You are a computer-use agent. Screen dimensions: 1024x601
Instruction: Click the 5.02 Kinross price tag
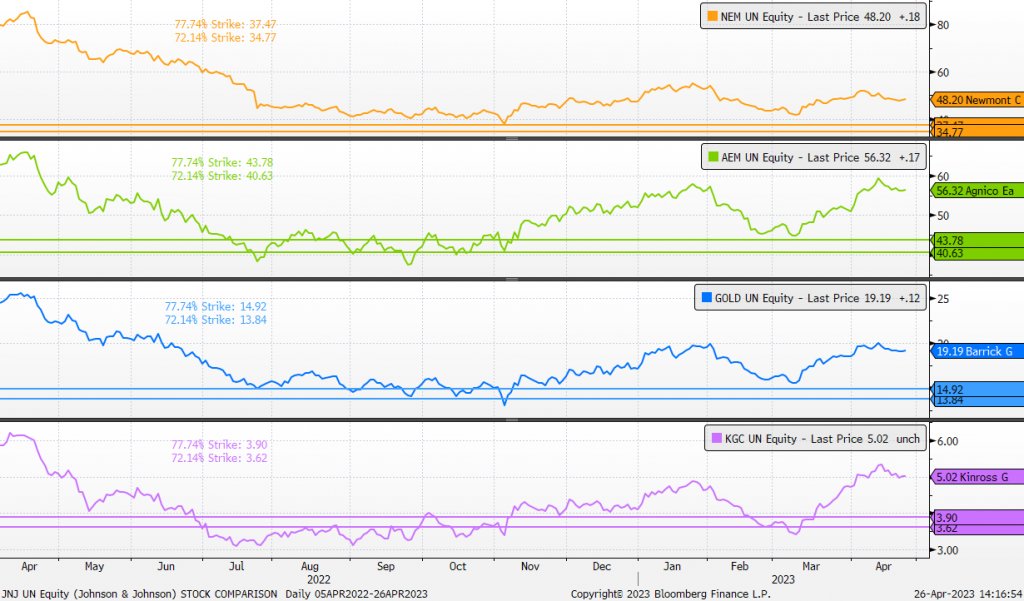(977, 477)
